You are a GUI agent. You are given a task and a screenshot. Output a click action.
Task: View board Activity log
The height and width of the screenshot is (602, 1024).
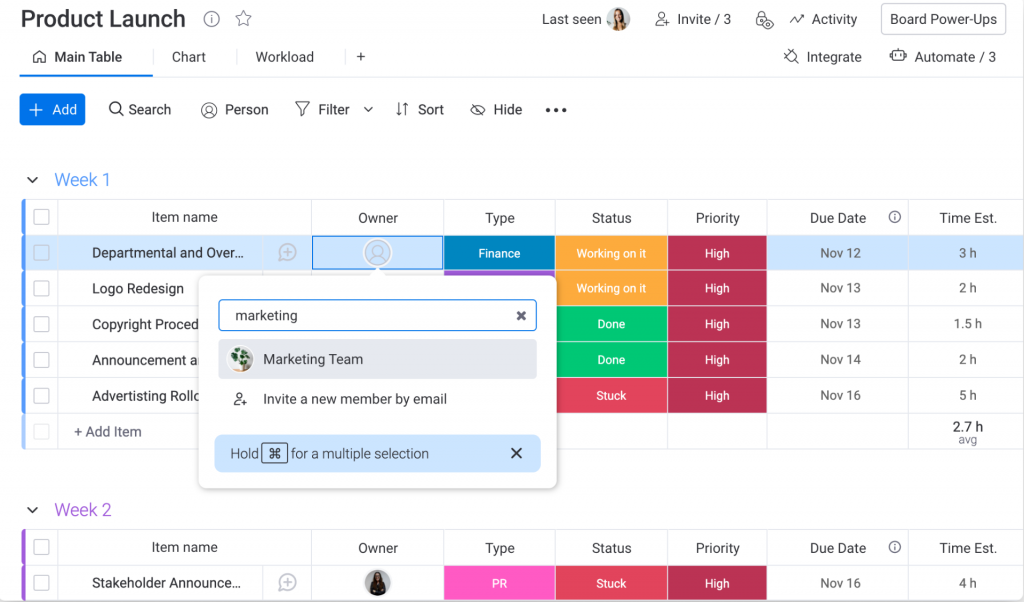point(823,19)
